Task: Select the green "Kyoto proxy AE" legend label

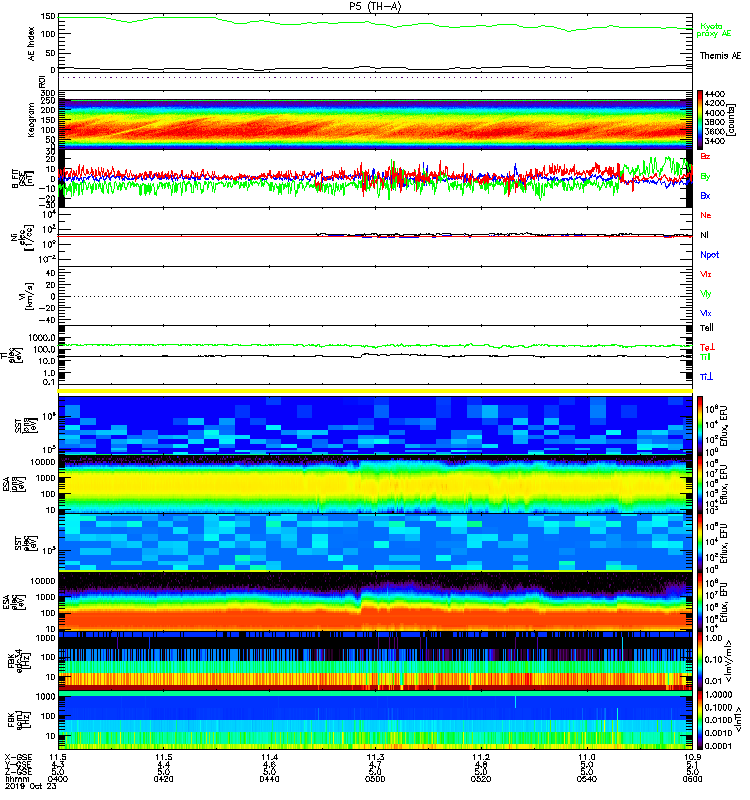Action: (714, 30)
